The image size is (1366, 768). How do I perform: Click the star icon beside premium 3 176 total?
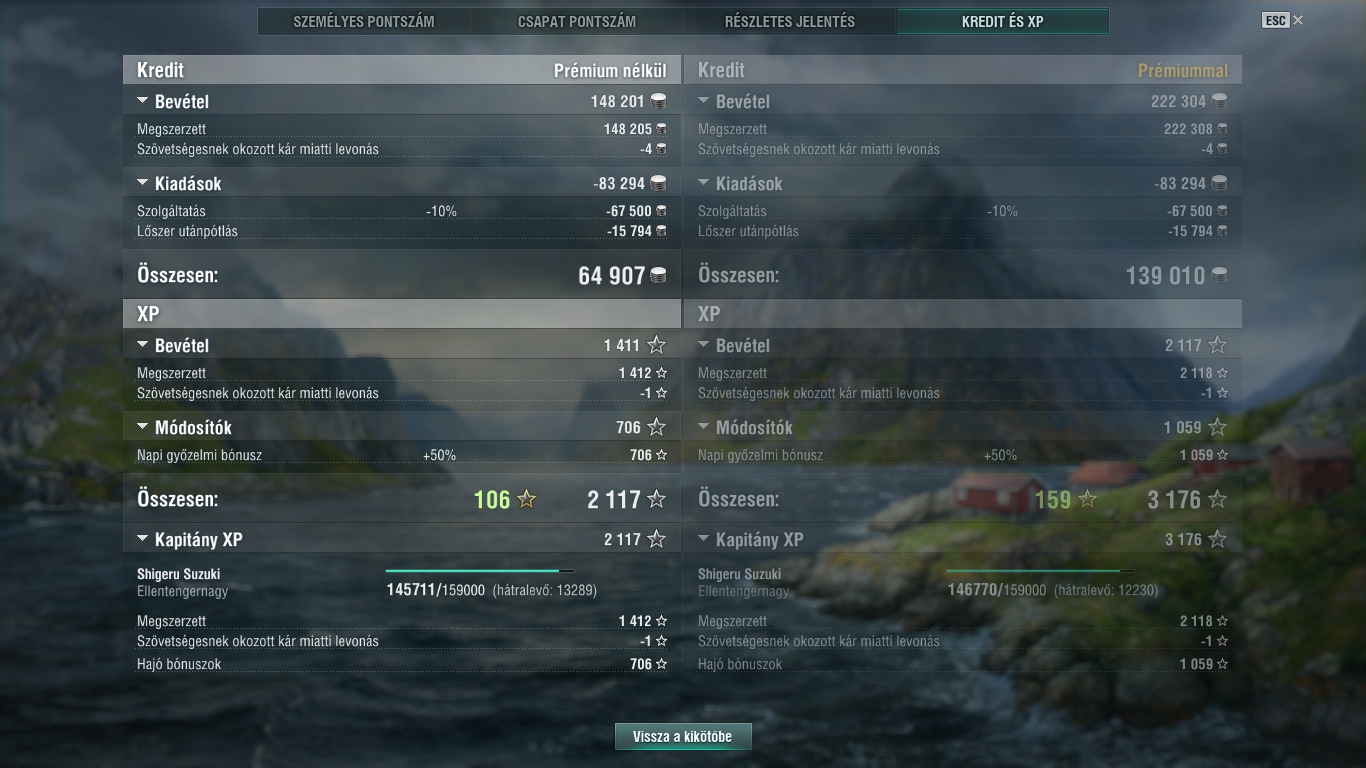(1217, 499)
